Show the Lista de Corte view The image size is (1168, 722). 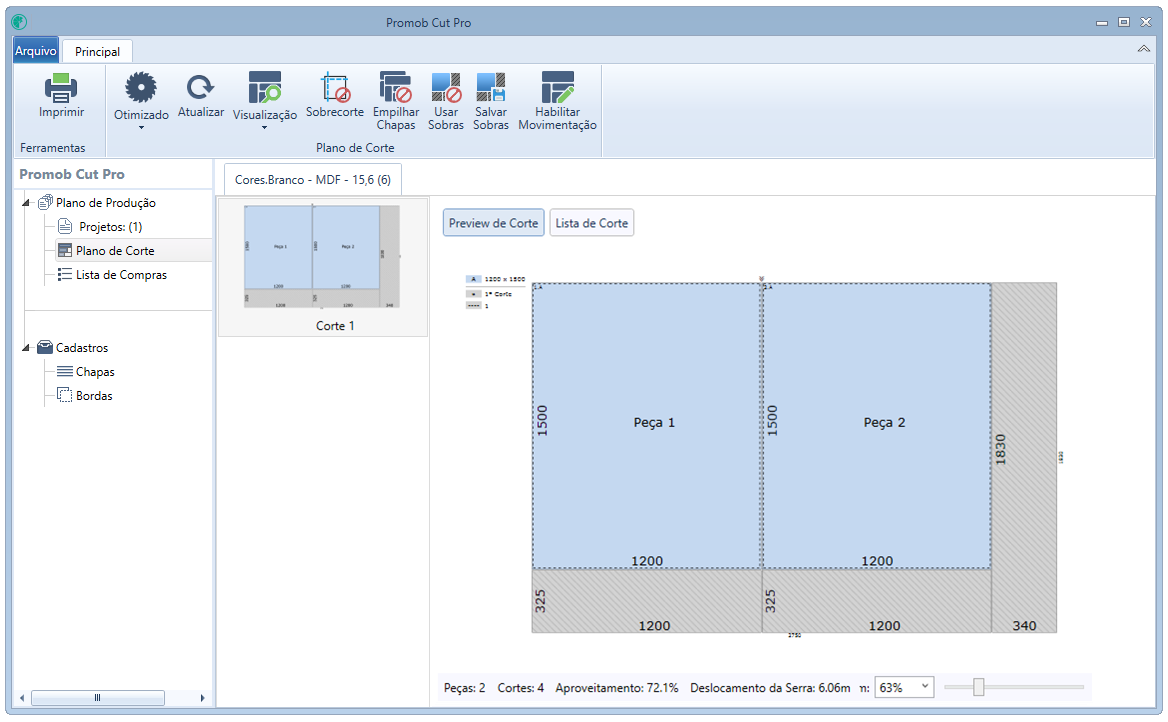click(591, 223)
